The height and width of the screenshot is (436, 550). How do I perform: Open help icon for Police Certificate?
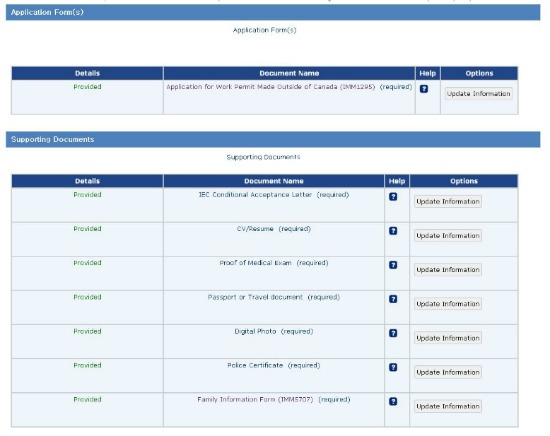pyautogui.click(x=393, y=367)
